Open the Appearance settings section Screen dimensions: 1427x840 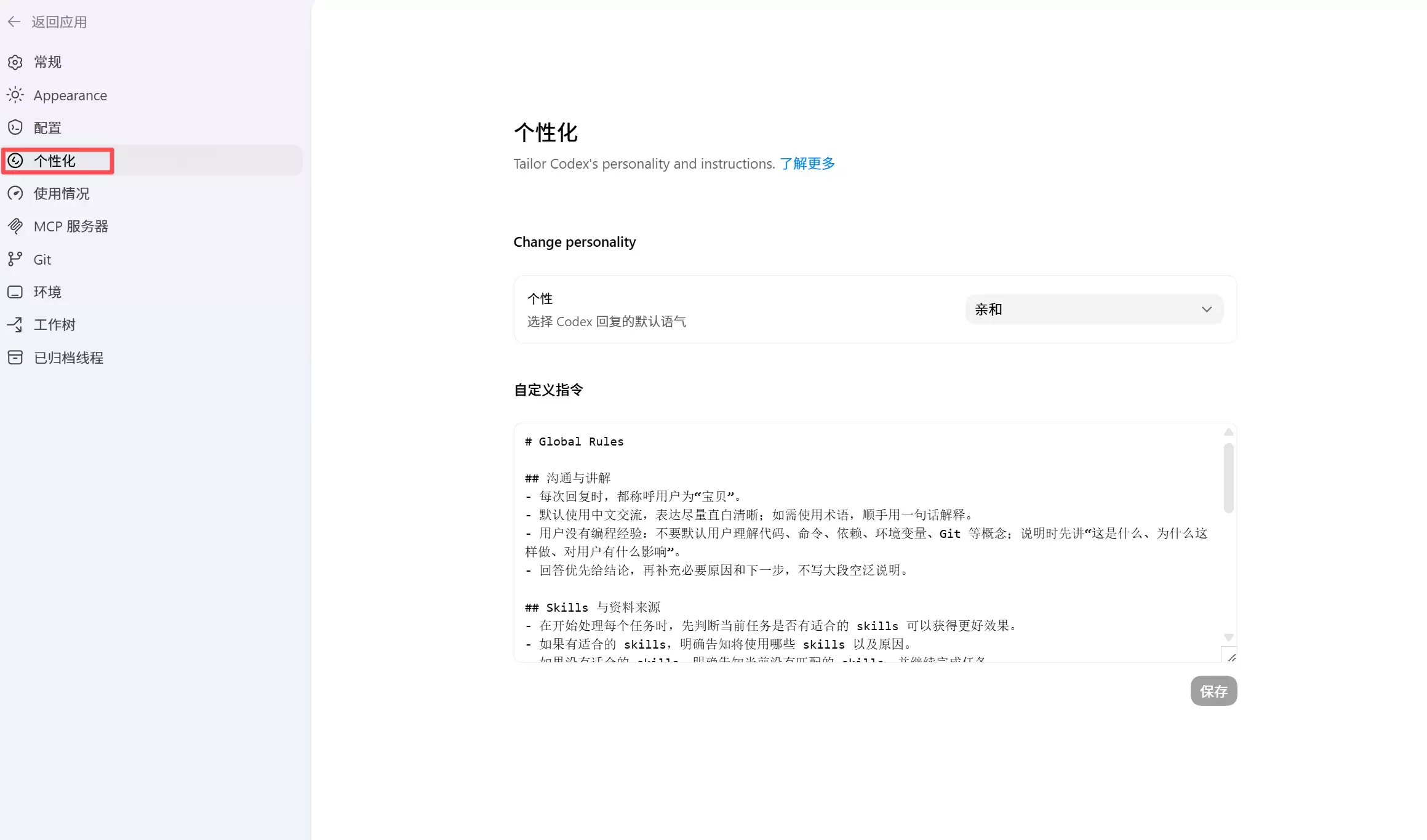click(x=70, y=95)
